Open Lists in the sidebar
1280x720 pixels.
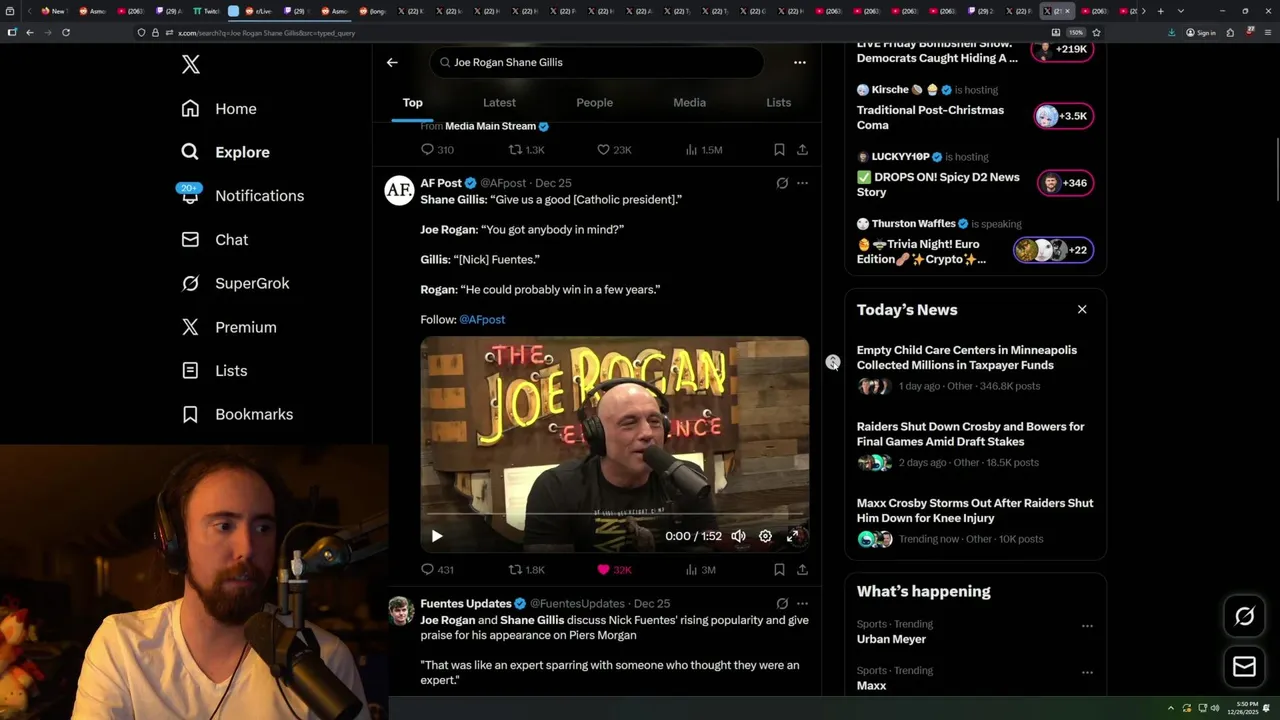215,371
